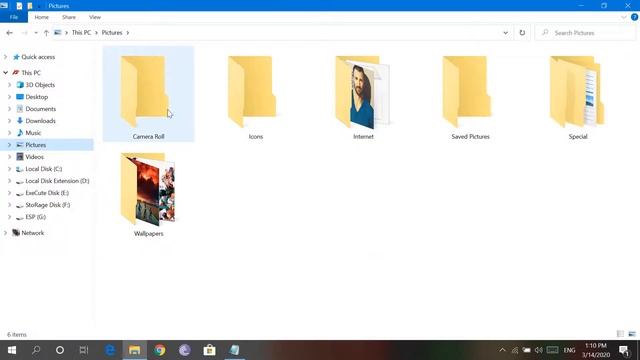The width and height of the screenshot is (640, 360).
Task: Open Microsoft Store from taskbar
Action: (x=209, y=350)
